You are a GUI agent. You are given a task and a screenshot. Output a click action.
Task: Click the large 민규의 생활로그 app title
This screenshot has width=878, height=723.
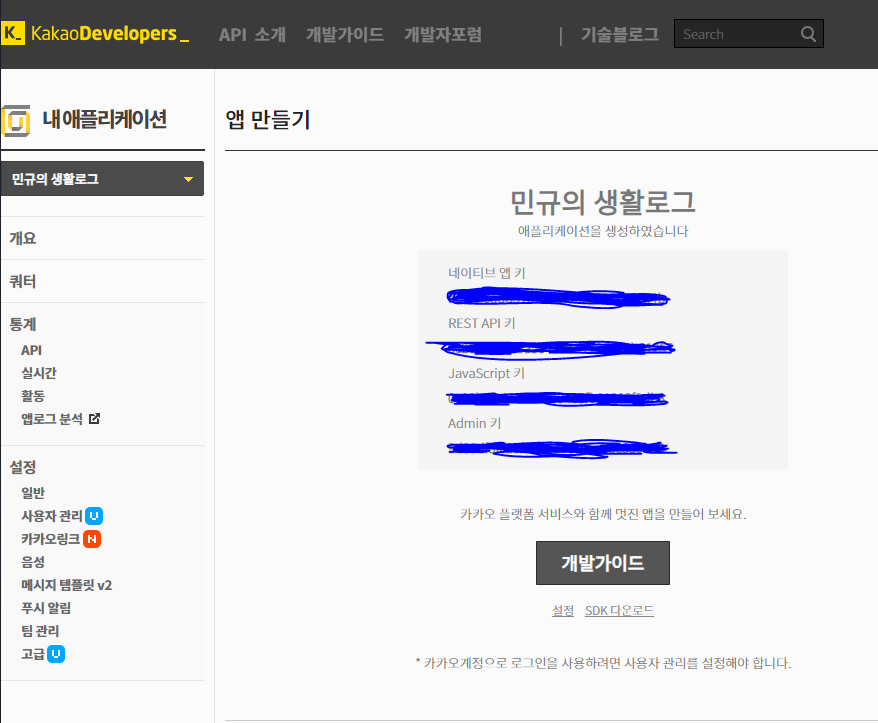pos(603,202)
